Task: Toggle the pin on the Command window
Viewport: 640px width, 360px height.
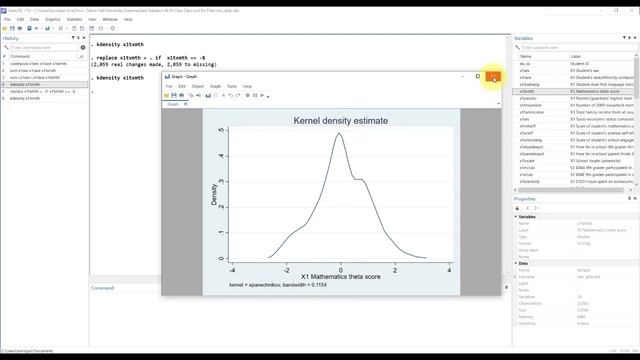Action: point(507,287)
